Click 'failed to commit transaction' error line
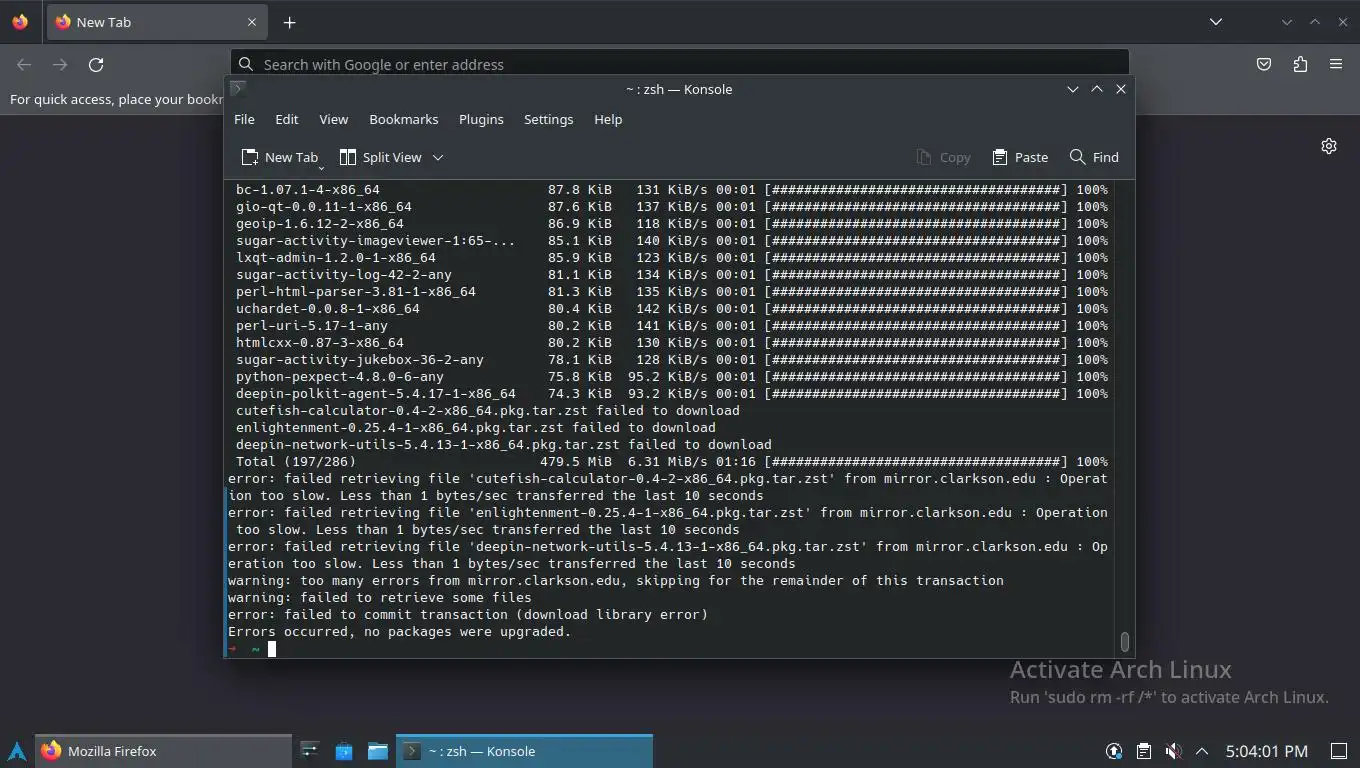Viewport: 1360px width, 768px height. pyautogui.click(x=468, y=614)
